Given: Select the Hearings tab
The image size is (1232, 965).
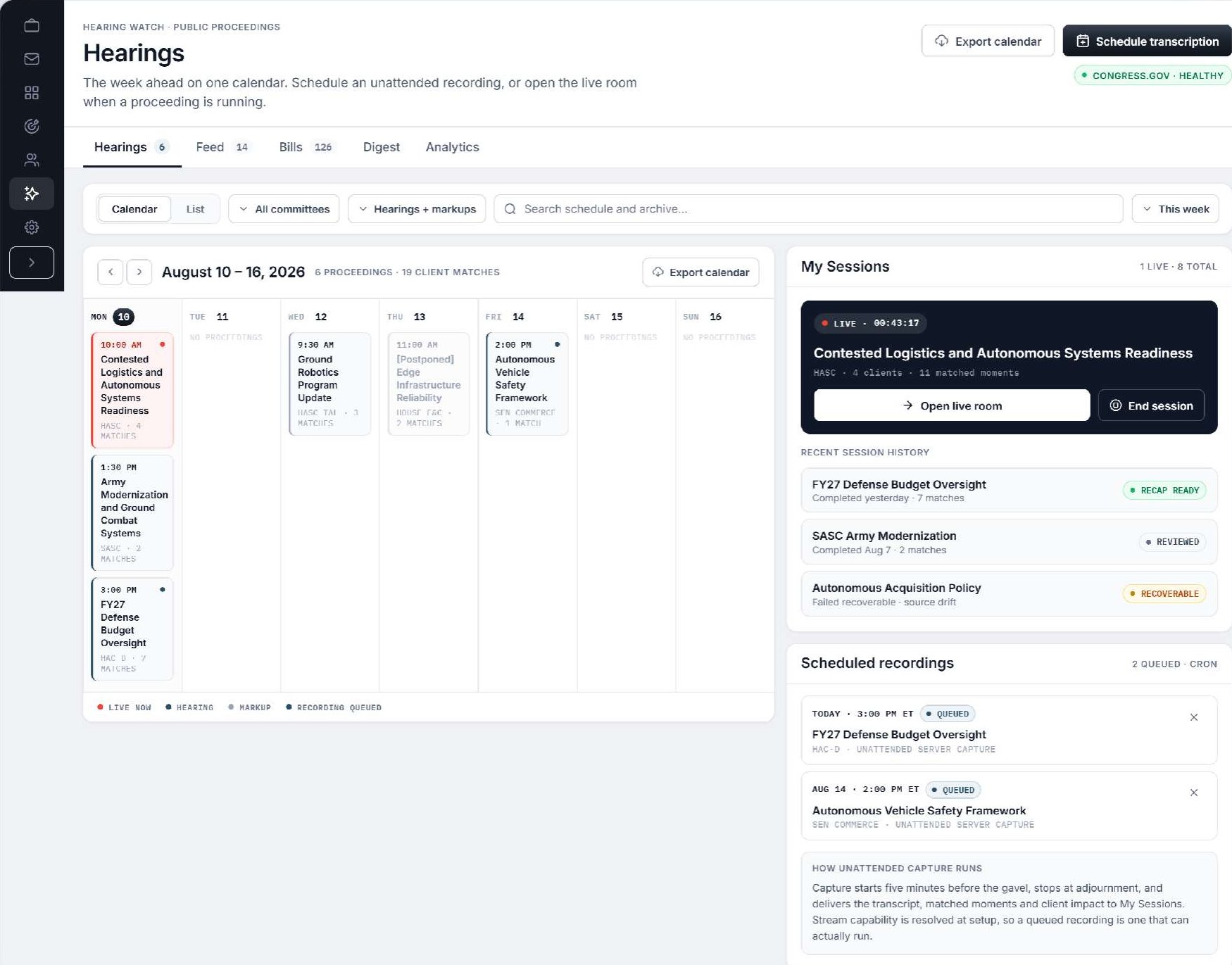Looking at the screenshot, I should pyautogui.click(x=132, y=147).
